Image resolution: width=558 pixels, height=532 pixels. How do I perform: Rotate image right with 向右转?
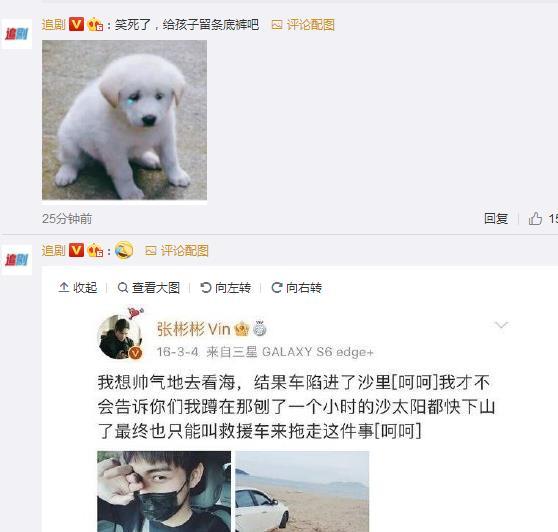(x=296, y=288)
